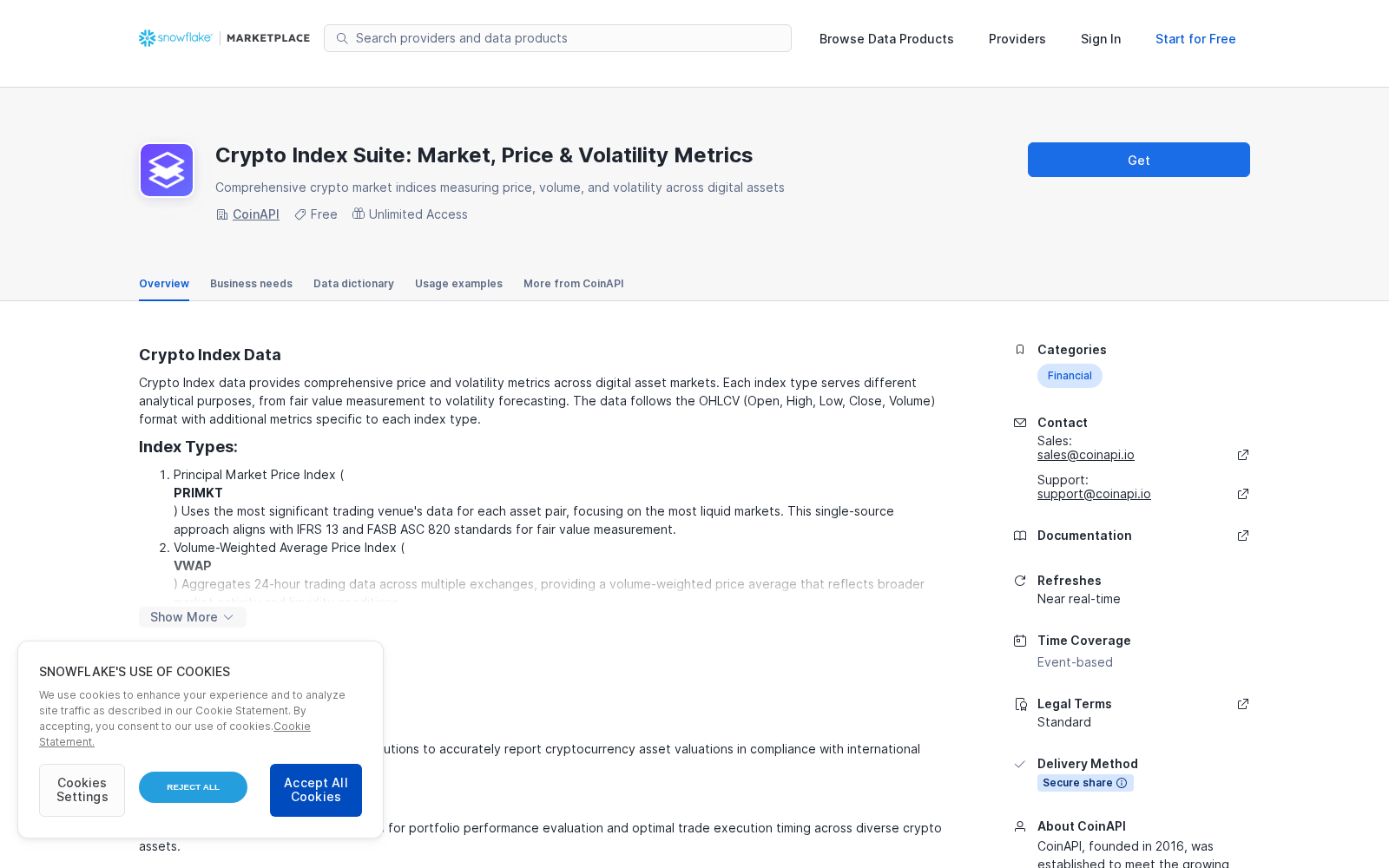Click the 'Event-based' time coverage value
Screen dimensions: 1389x868
coord(1075,662)
